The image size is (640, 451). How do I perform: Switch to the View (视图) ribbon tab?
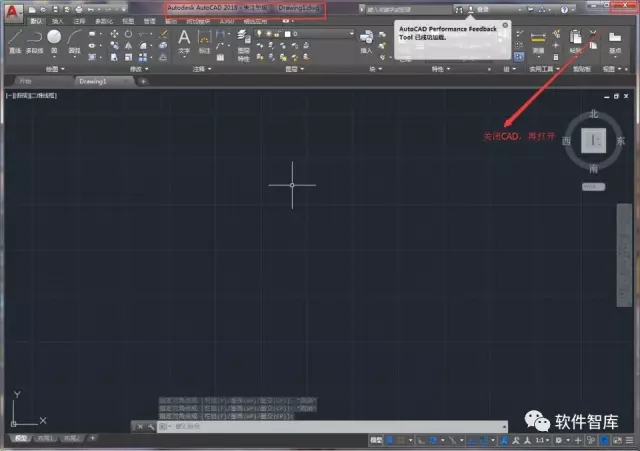[128, 21]
